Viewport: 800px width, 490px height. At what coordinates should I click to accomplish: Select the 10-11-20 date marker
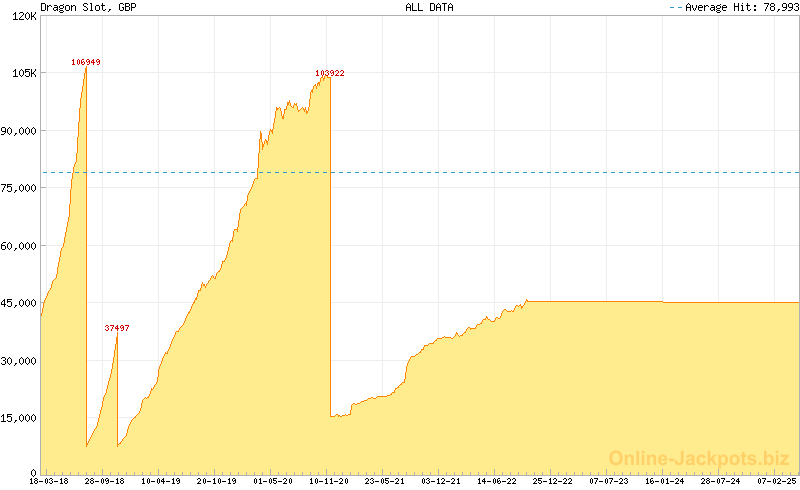(329, 481)
